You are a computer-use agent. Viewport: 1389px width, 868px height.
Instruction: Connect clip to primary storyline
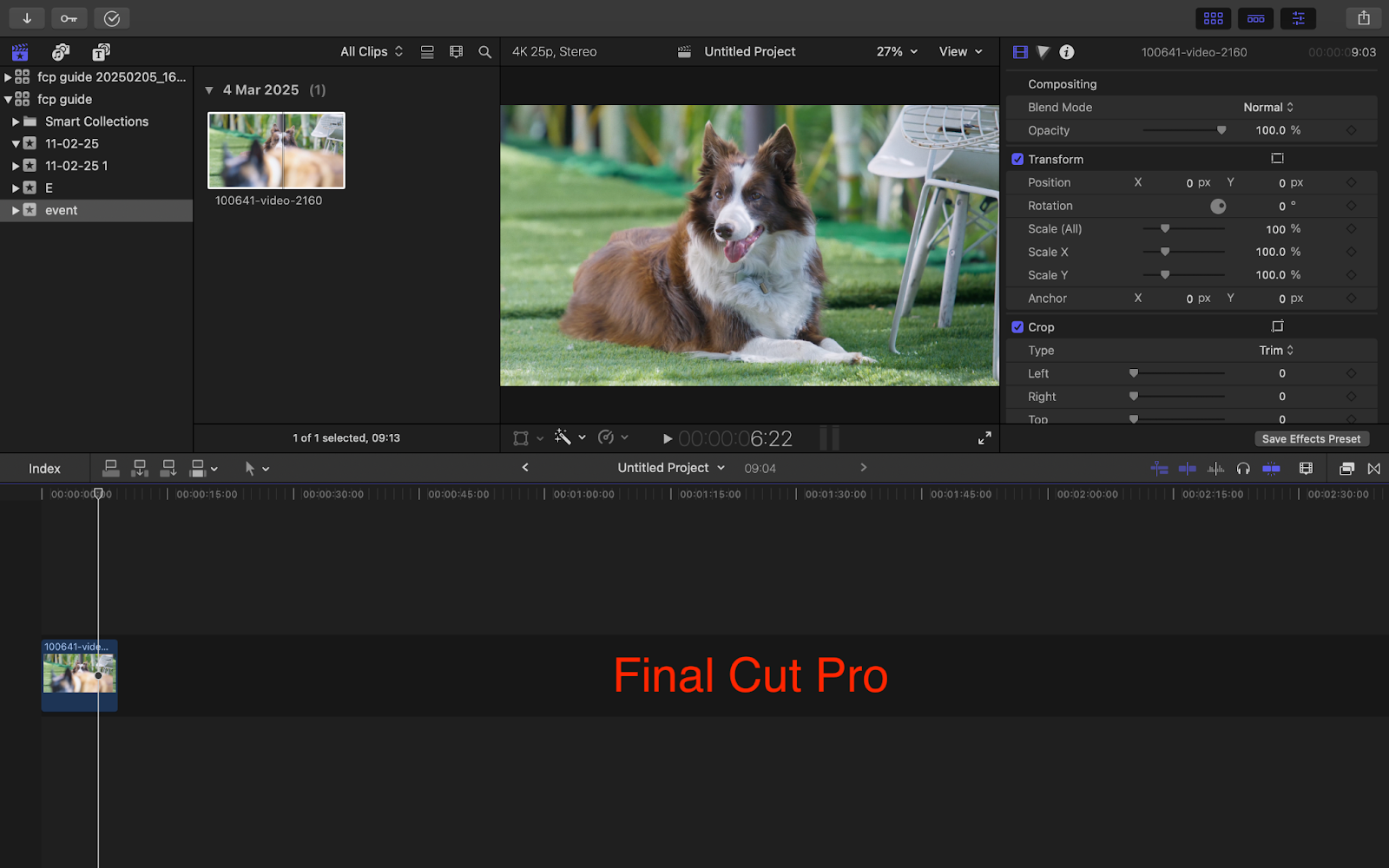111,469
